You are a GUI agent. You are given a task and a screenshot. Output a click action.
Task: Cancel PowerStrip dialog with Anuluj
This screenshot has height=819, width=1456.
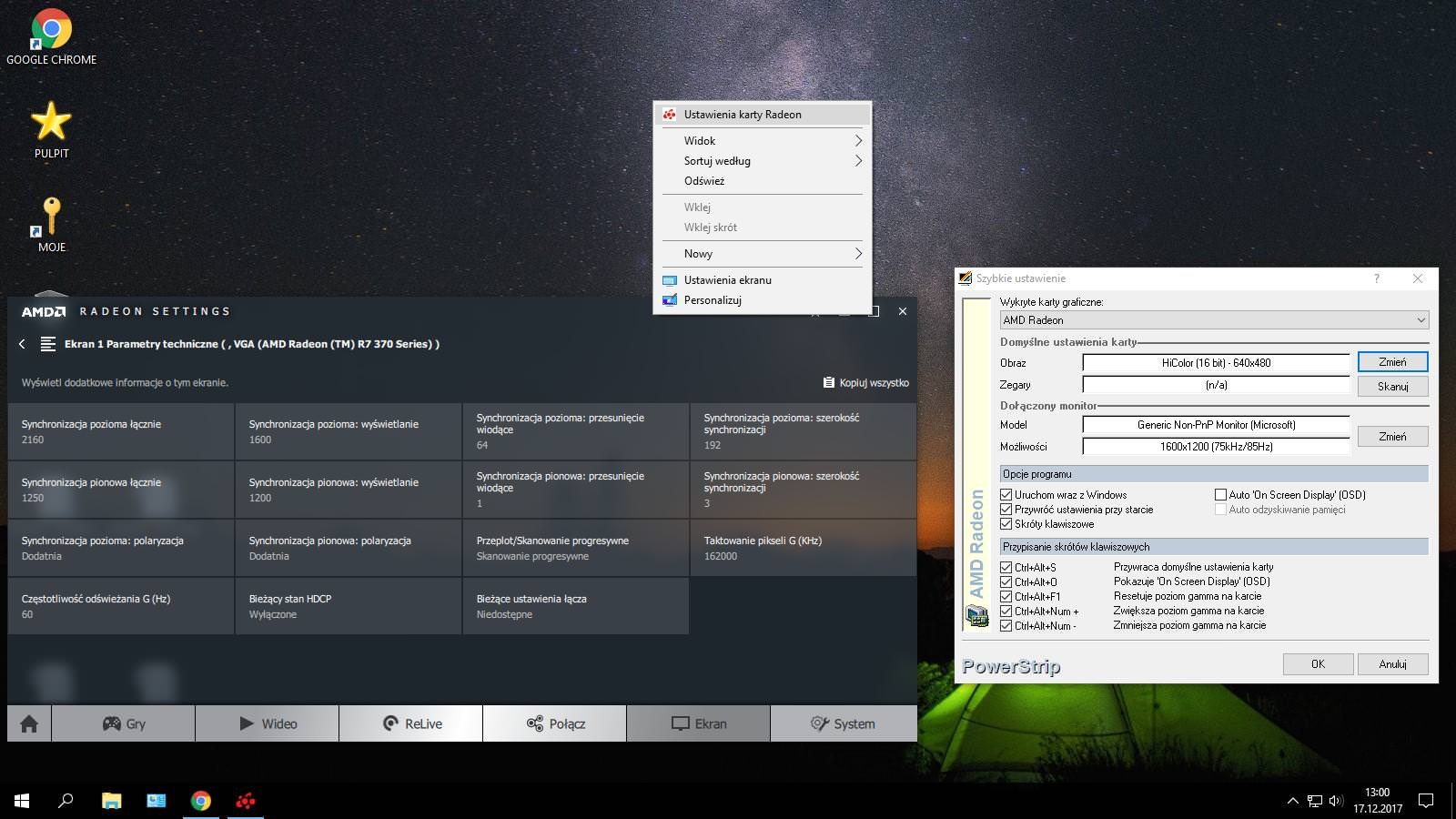click(1392, 664)
